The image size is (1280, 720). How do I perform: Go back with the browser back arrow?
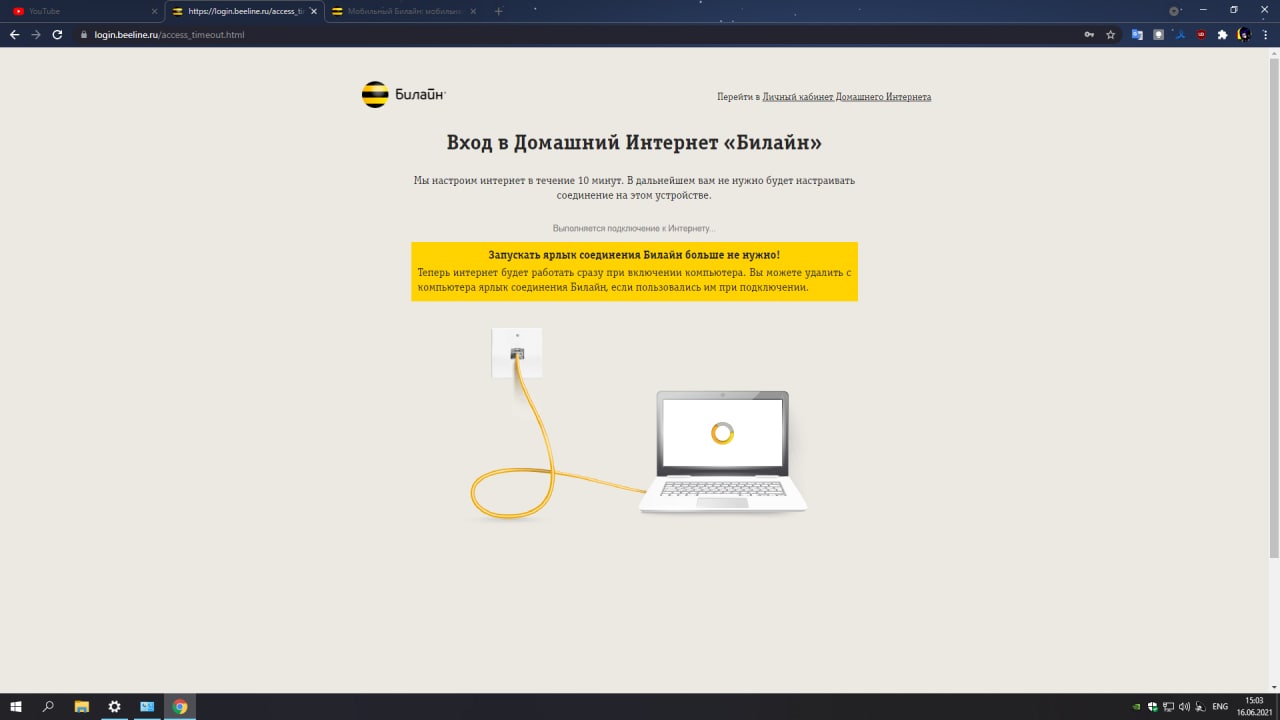click(14, 34)
